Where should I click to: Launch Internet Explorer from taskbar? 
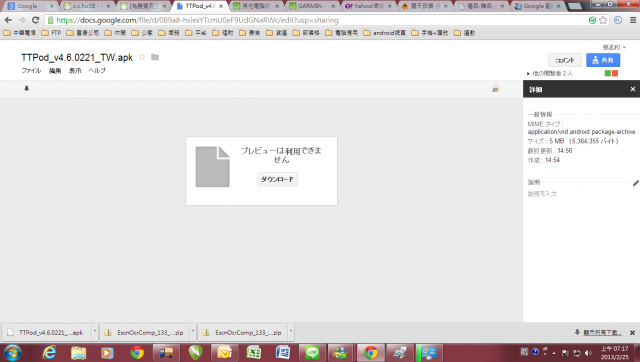pyautogui.click(x=49, y=353)
